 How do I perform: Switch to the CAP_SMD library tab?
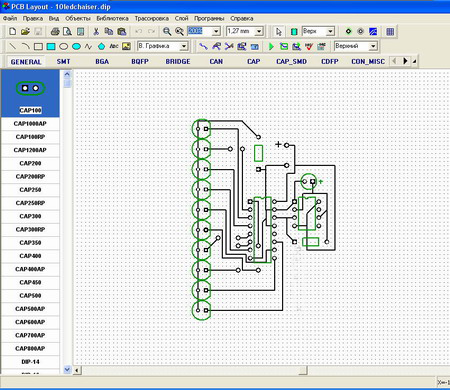point(291,62)
